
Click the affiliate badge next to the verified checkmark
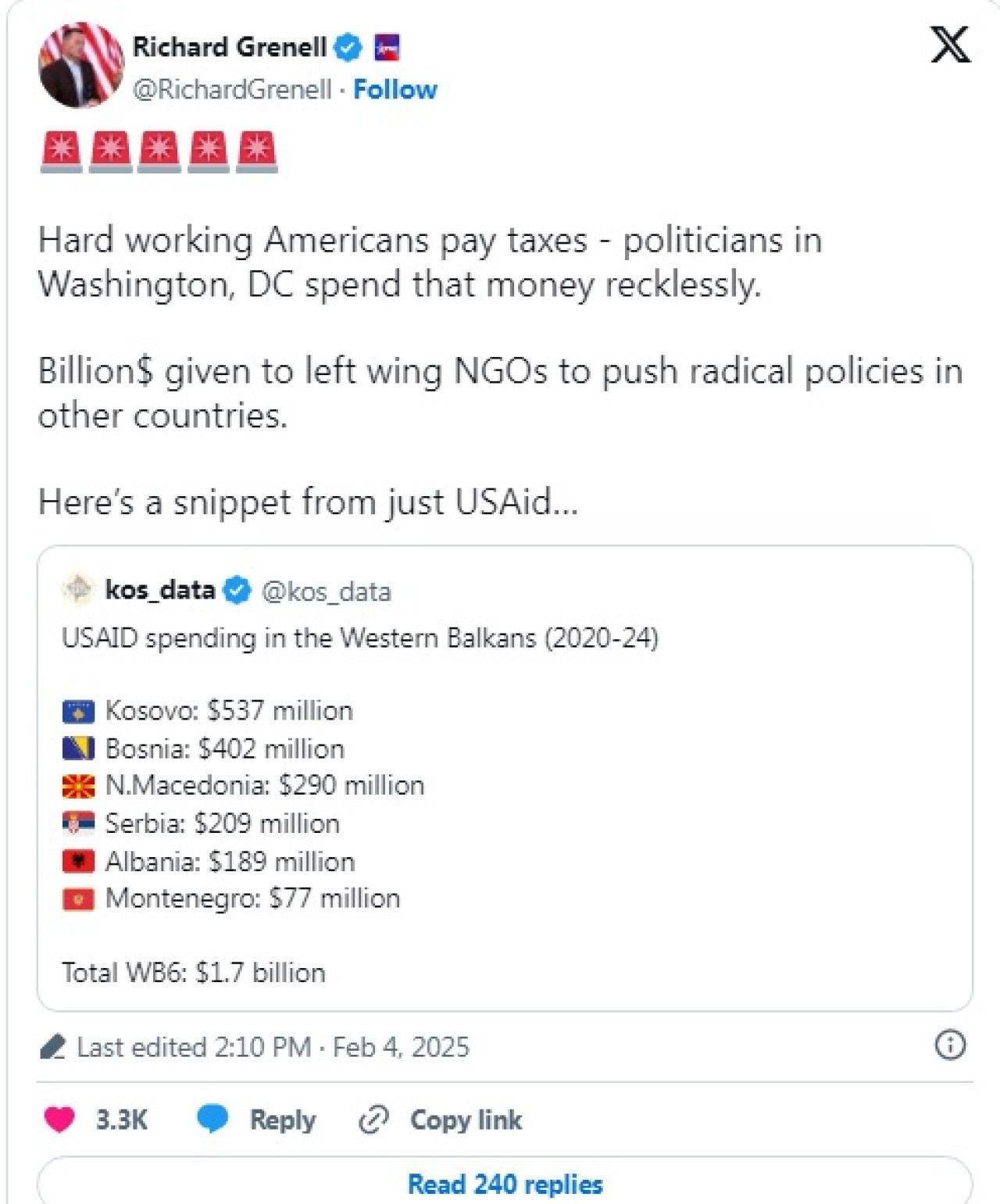click(x=387, y=48)
